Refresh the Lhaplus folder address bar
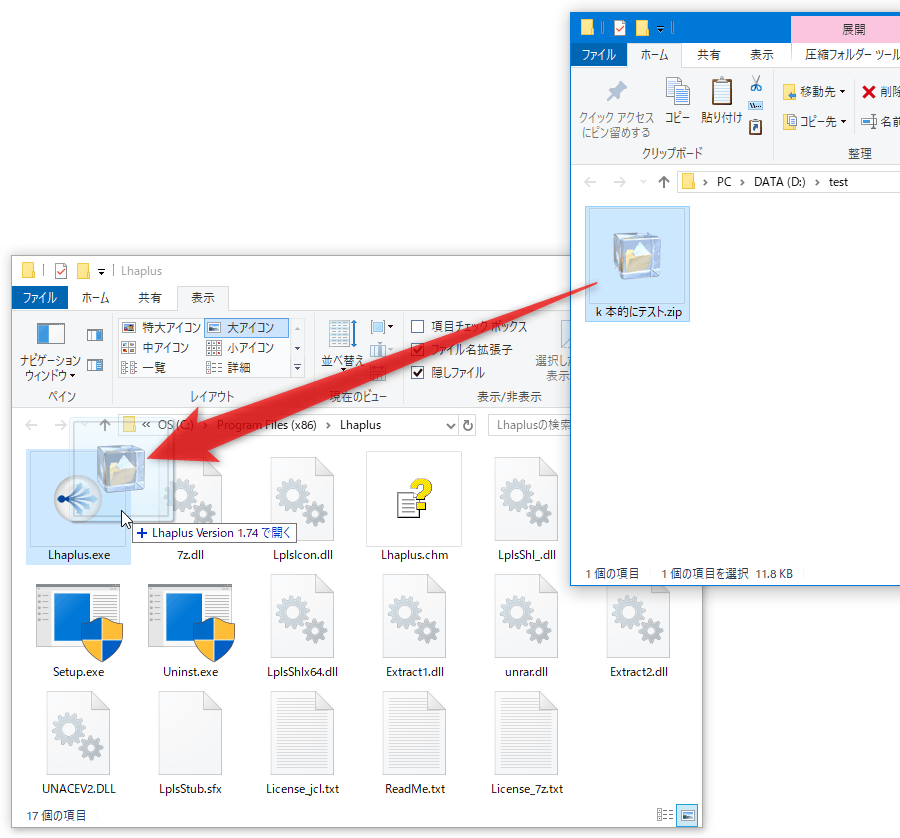Image resolution: width=900 pixels, height=838 pixels. point(468,425)
